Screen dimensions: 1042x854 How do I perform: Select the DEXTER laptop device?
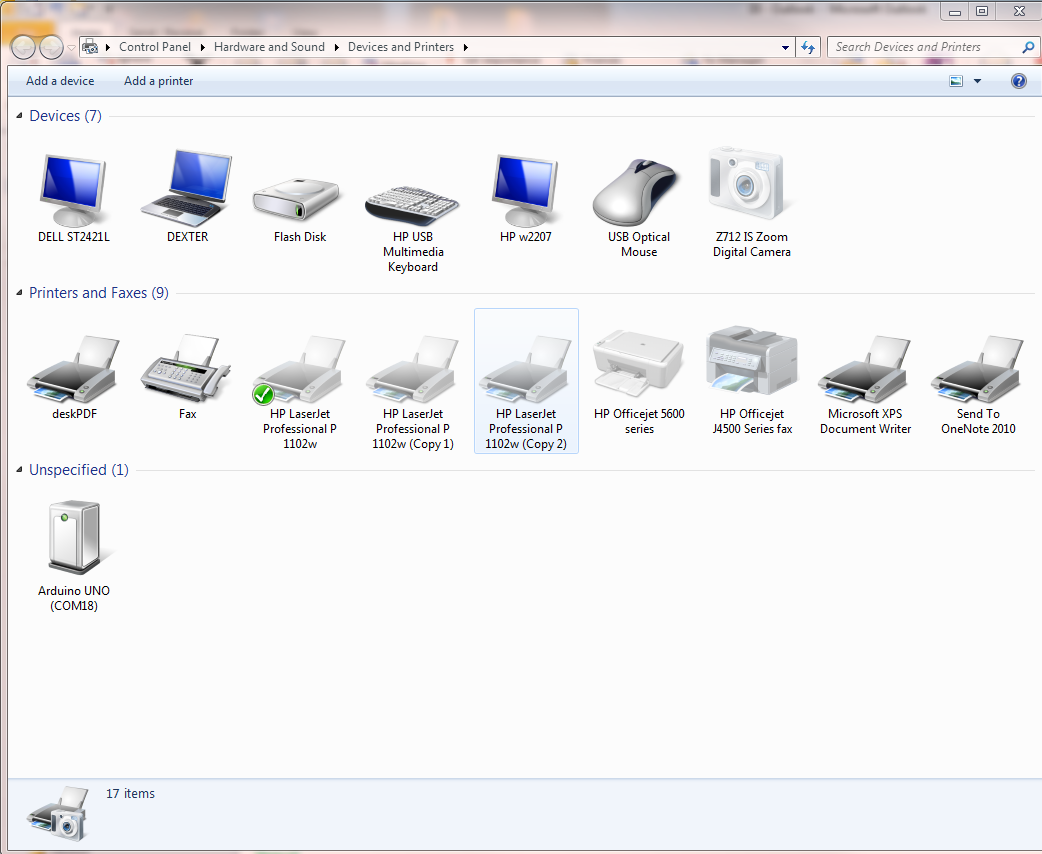187,189
